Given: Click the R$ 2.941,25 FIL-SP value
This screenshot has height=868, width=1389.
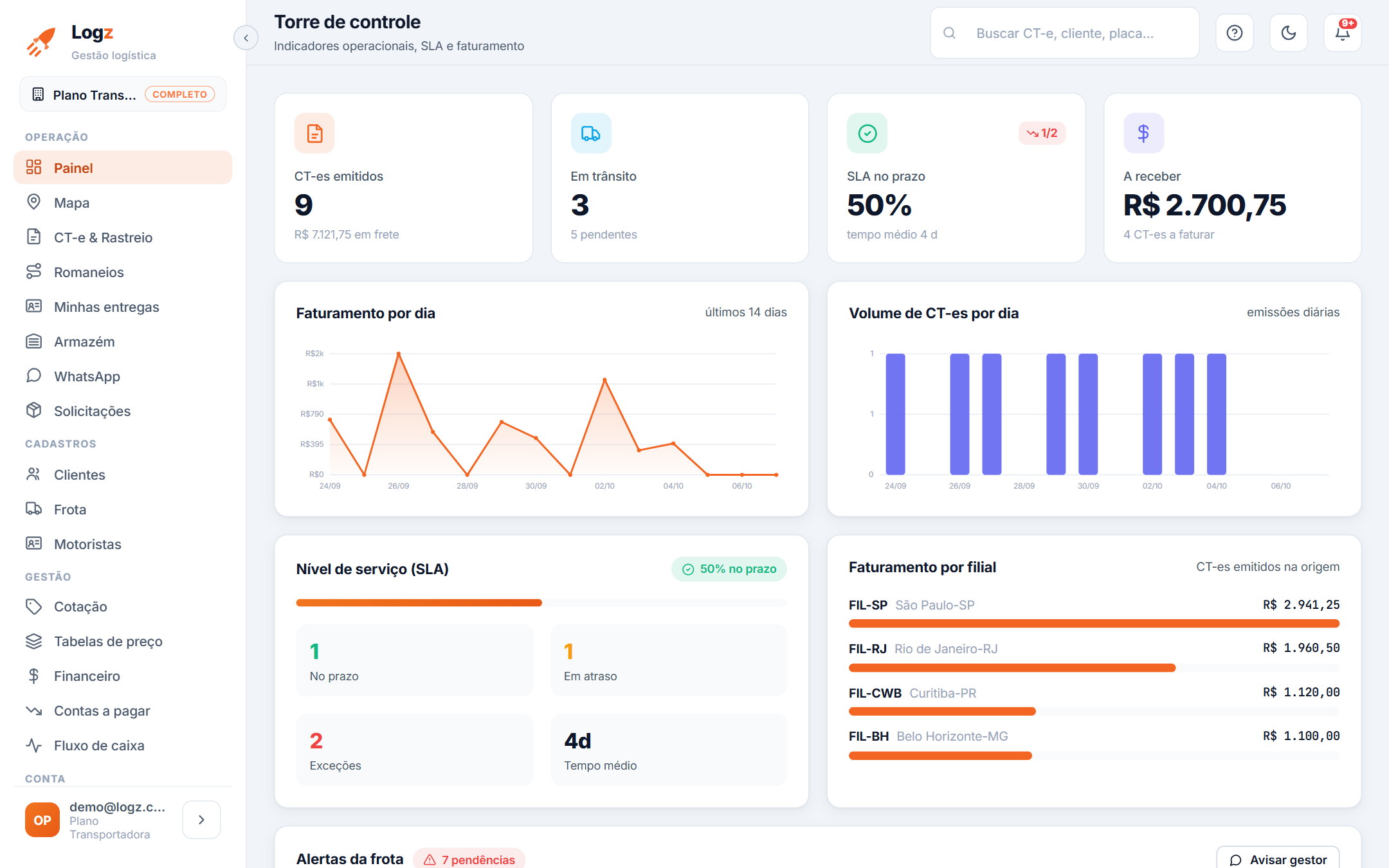Looking at the screenshot, I should 1301,605.
